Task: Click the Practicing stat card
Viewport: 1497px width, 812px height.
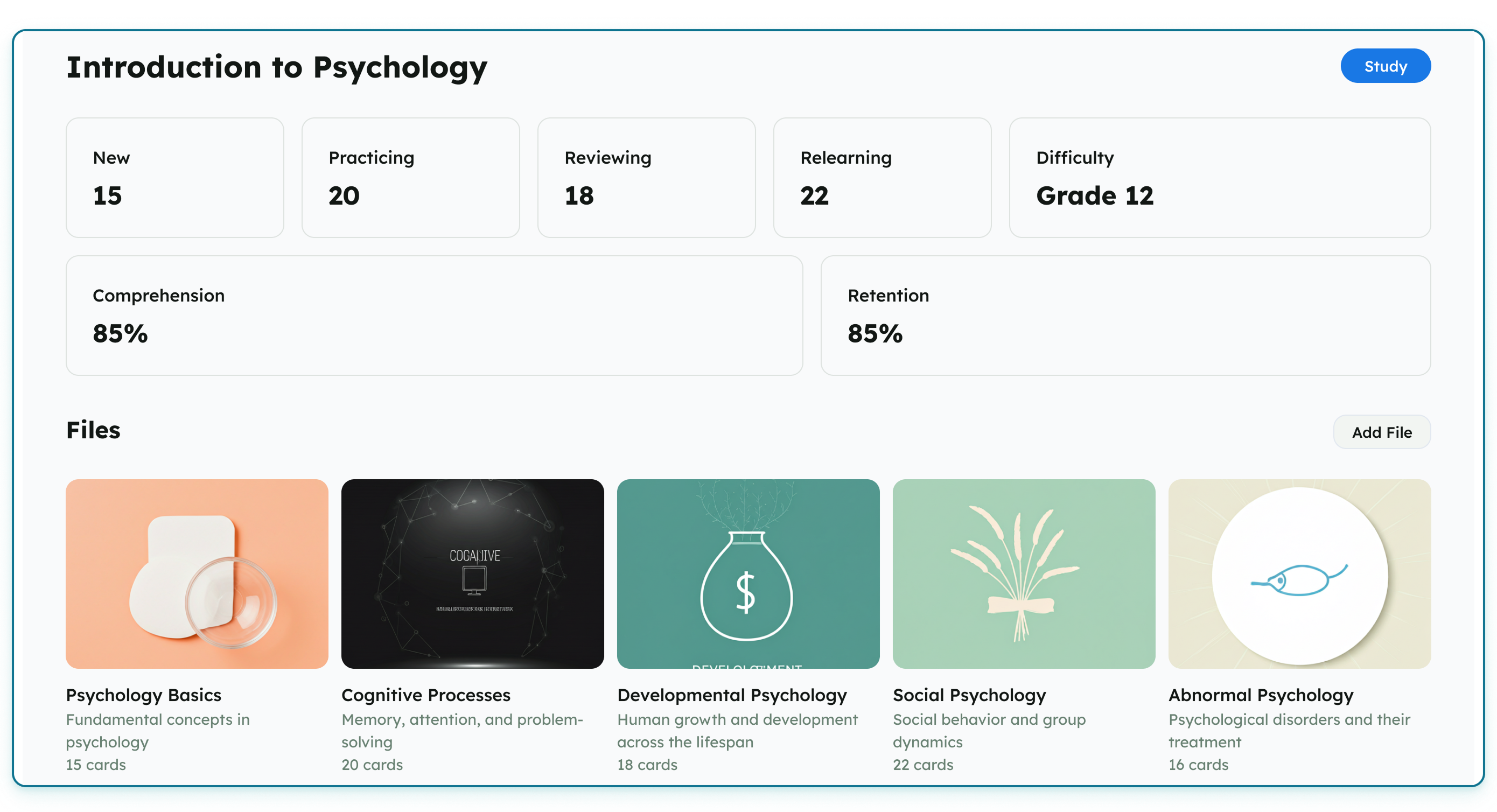Action: 411,178
